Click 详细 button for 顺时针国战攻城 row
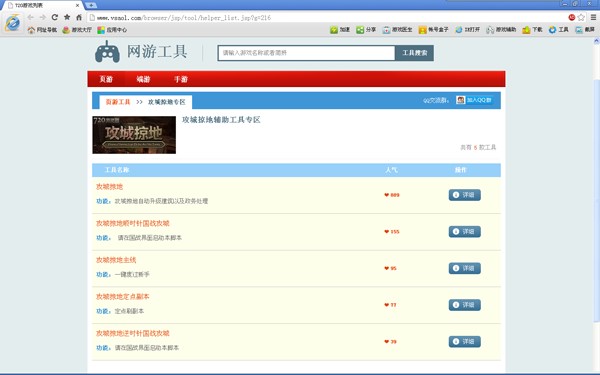The width and height of the screenshot is (600, 375). pos(465,232)
